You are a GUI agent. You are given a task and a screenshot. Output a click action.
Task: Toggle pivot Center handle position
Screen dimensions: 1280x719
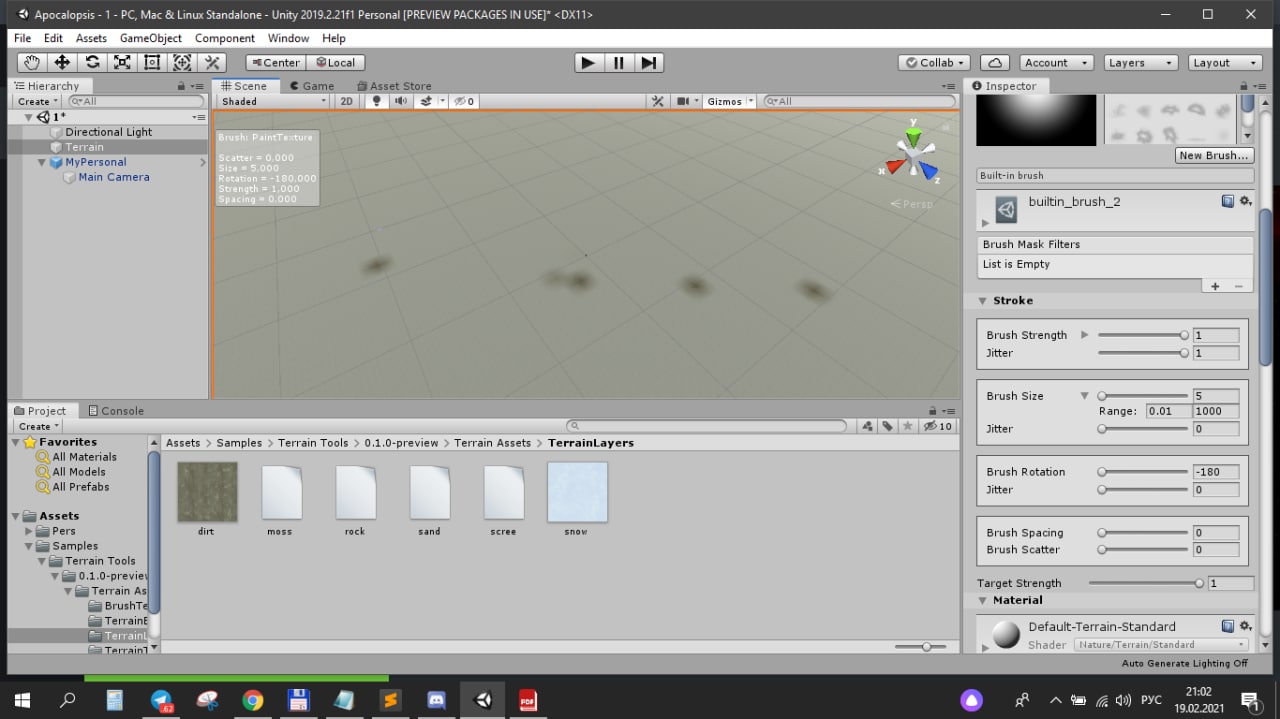(275, 62)
